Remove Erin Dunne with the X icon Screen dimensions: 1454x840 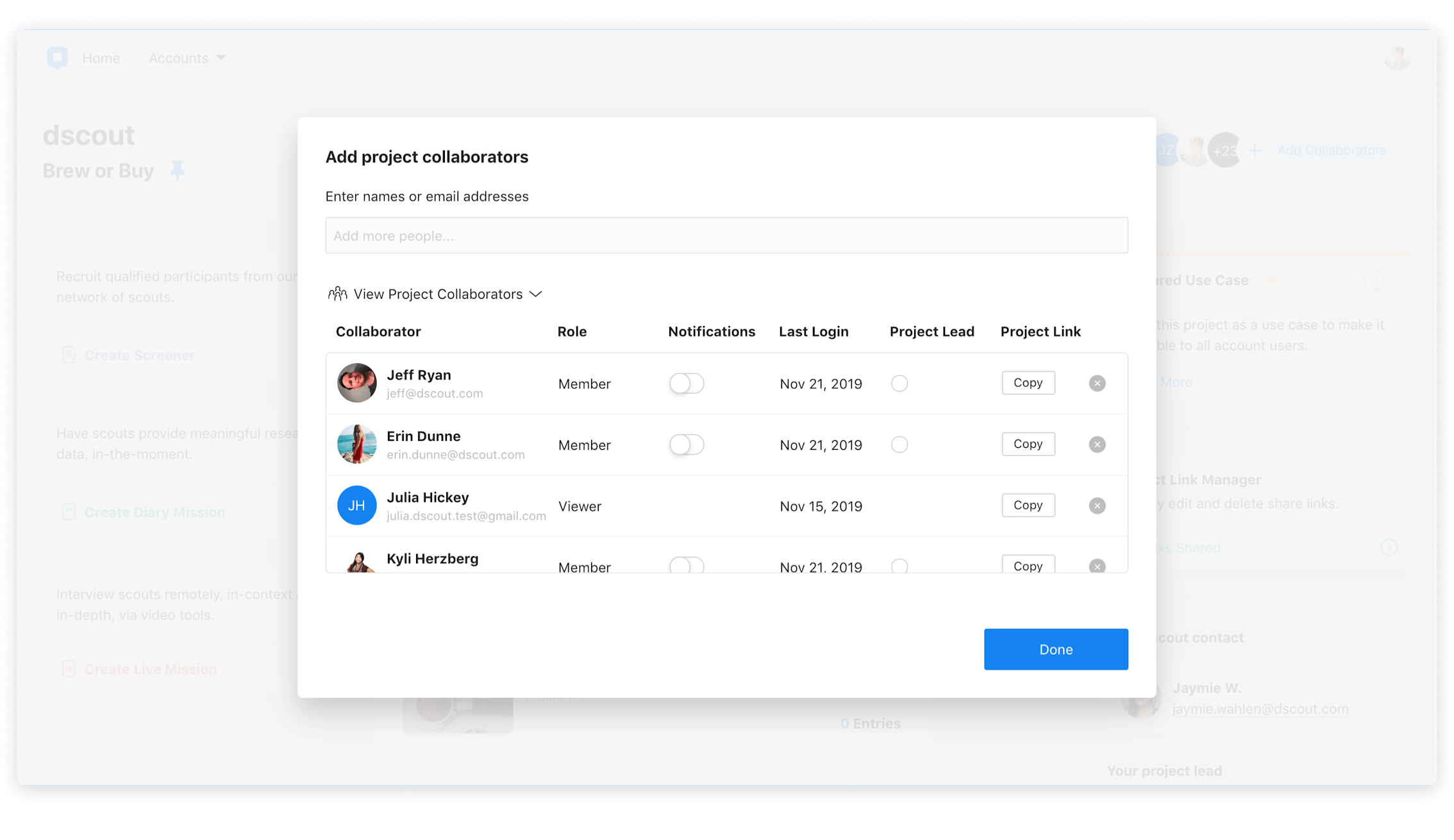click(x=1097, y=445)
